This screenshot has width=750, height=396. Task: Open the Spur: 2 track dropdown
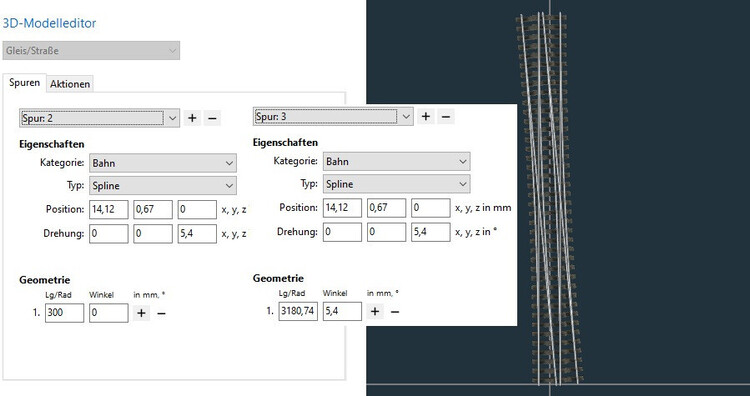pos(99,118)
